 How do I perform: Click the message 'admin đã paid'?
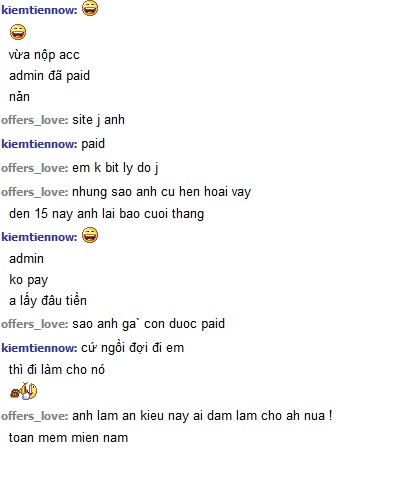49,76
